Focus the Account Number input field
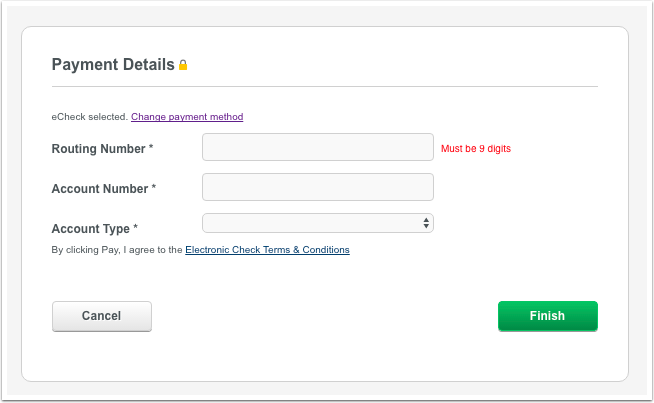This screenshot has height=403, width=654. (x=318, y=187)
